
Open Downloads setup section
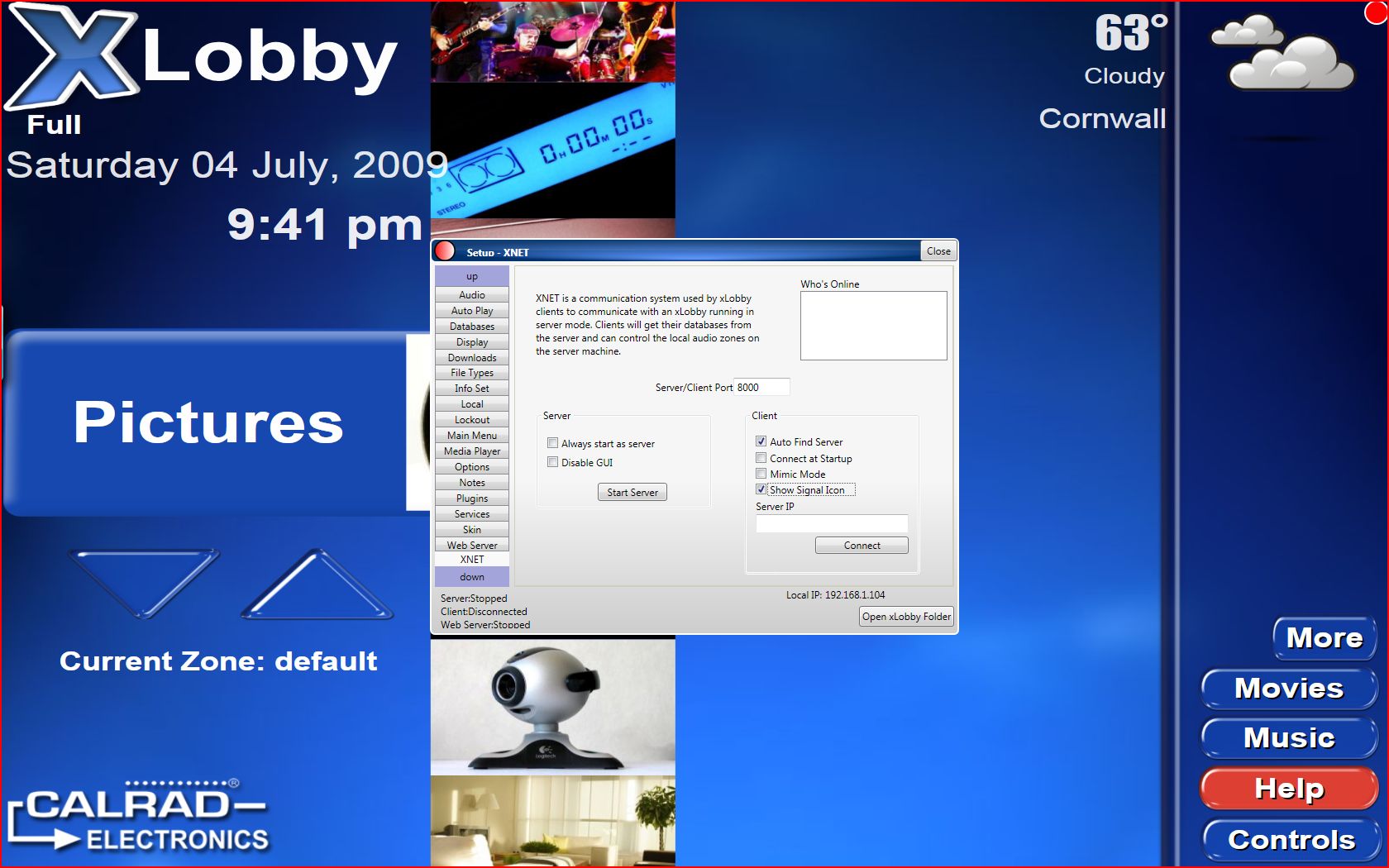(472, 358)
